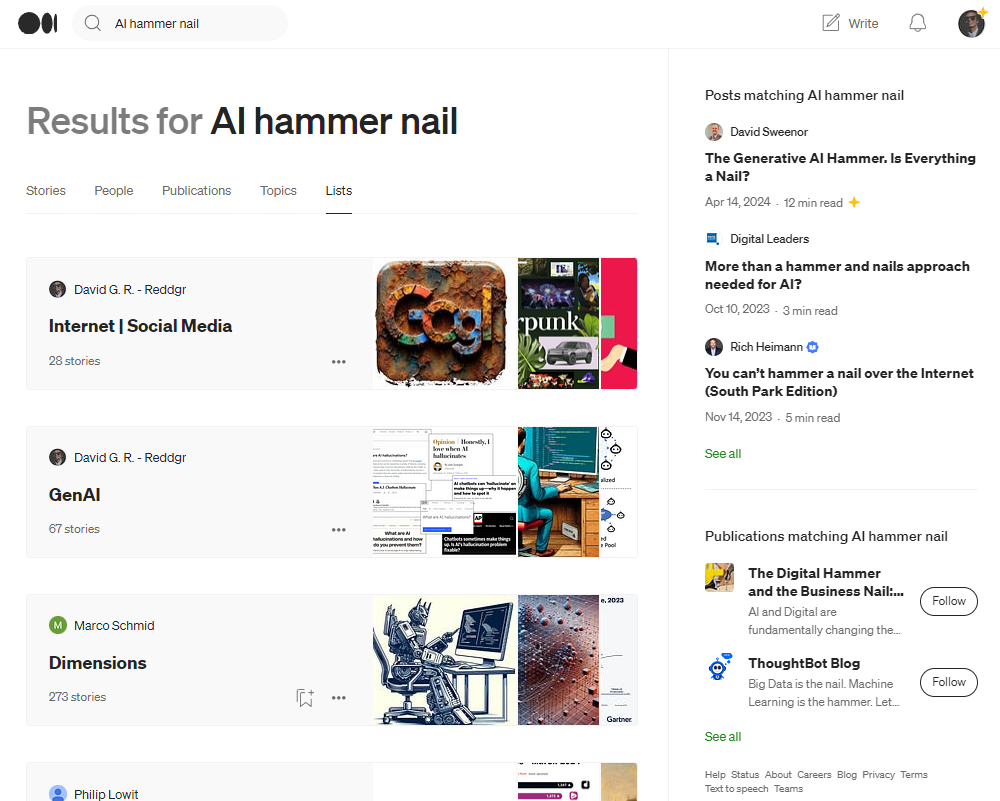Save the Dimensions list with bookmark icon
This screenshot has height=801, width=1000.
(305, 697)
